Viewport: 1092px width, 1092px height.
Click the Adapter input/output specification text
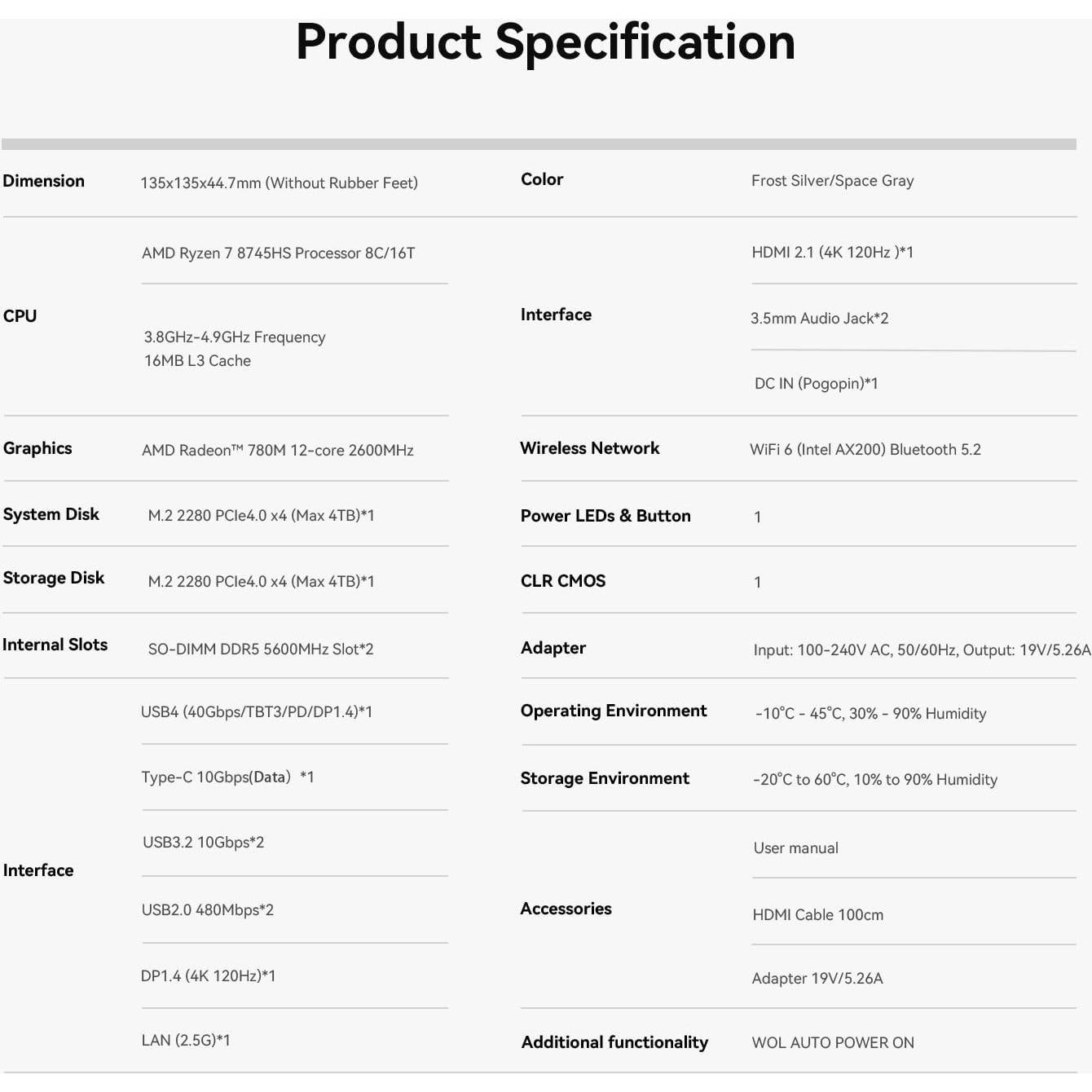pyautogui.click(x=921, y=650)
